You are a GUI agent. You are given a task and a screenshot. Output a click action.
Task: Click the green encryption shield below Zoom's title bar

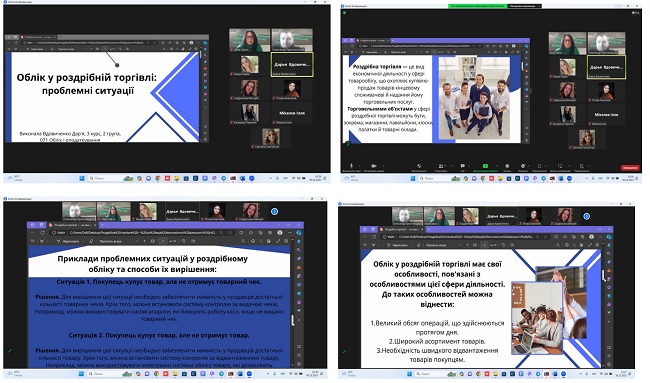coord(344,12)
